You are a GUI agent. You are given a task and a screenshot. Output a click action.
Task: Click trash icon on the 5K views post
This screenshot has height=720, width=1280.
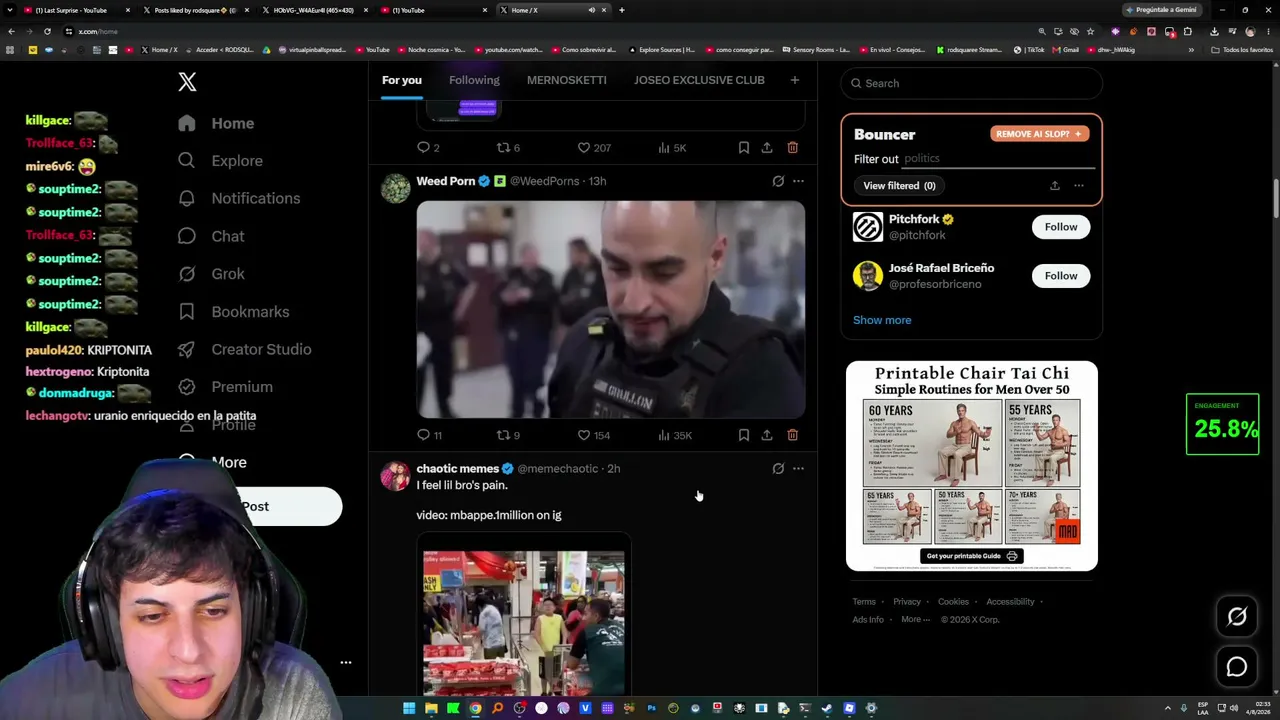click(x=792, y=148)
